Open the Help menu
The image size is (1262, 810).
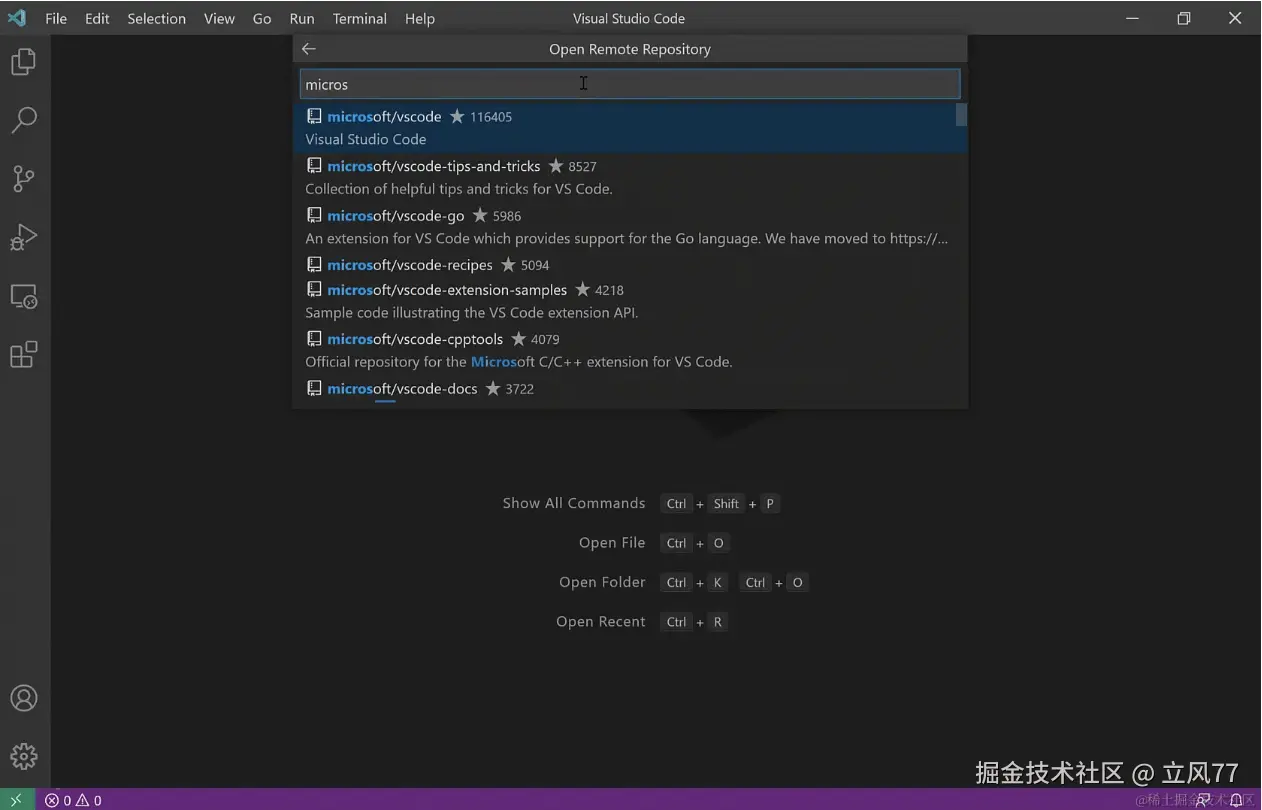419,18
